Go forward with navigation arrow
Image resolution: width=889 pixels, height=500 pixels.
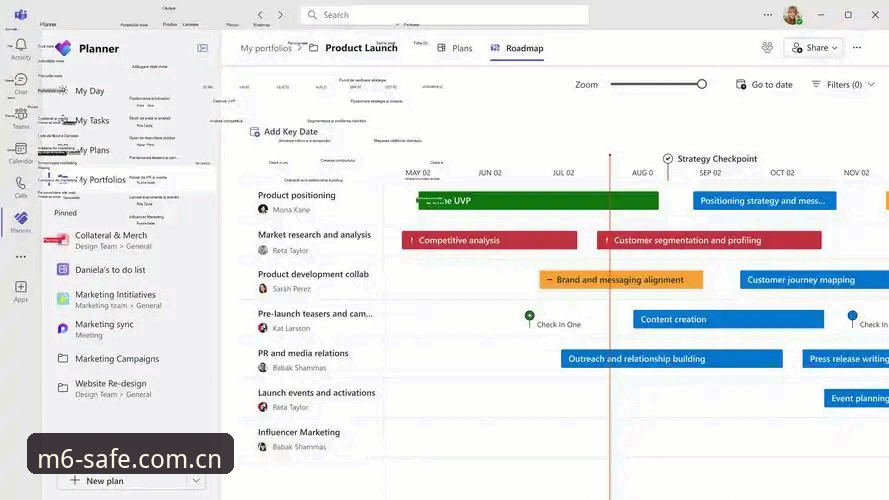click(280, 15)
